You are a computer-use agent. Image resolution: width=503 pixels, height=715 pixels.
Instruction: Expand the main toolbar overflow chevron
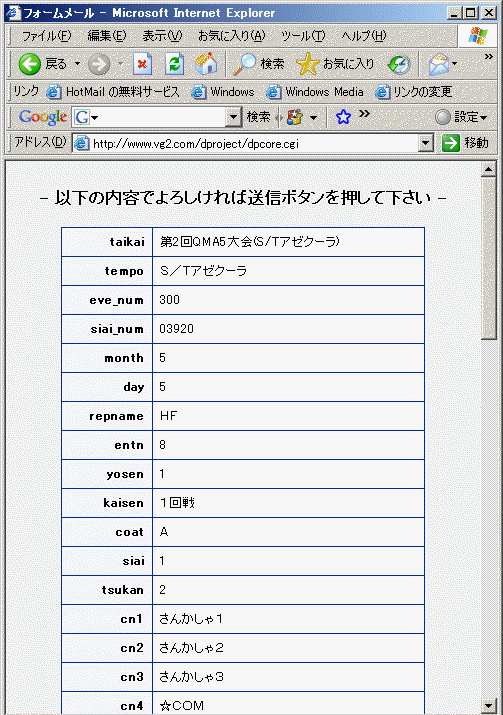point(488,57)
